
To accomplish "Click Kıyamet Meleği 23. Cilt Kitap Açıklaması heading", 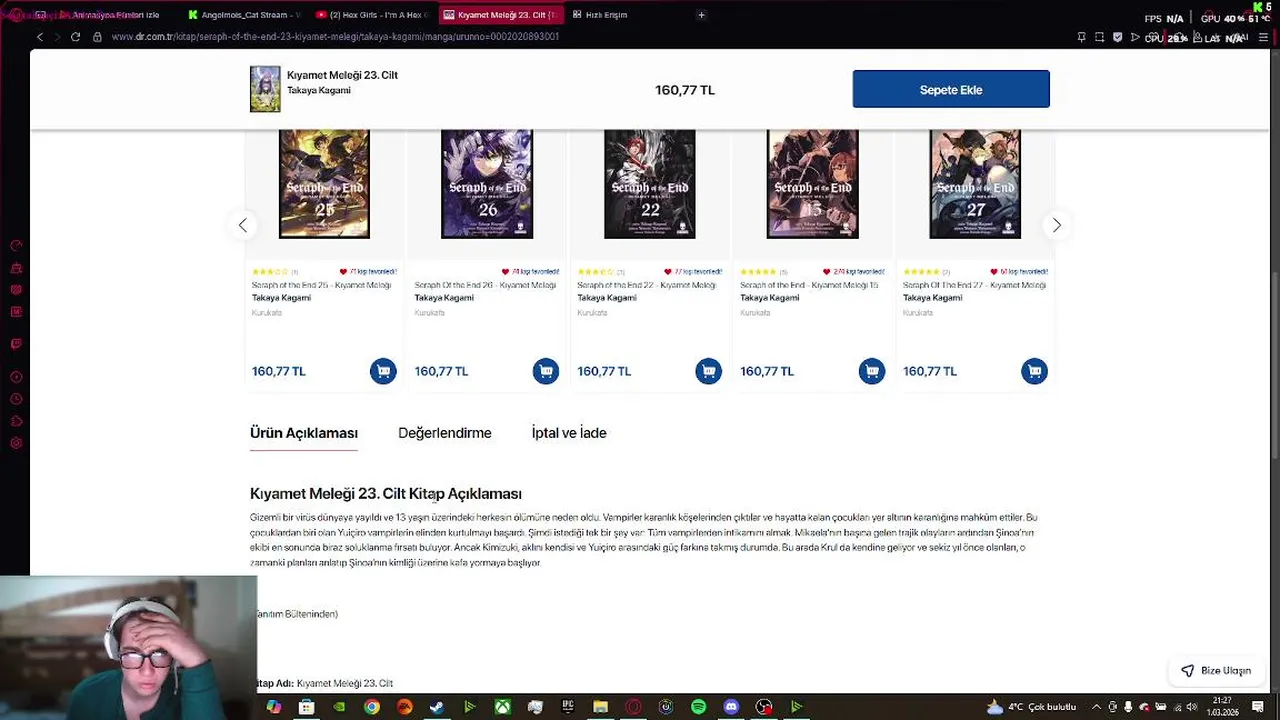I will [x=386, y=494].
